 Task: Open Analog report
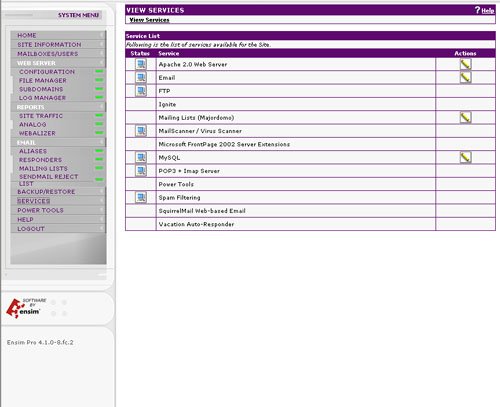(33, 125)
